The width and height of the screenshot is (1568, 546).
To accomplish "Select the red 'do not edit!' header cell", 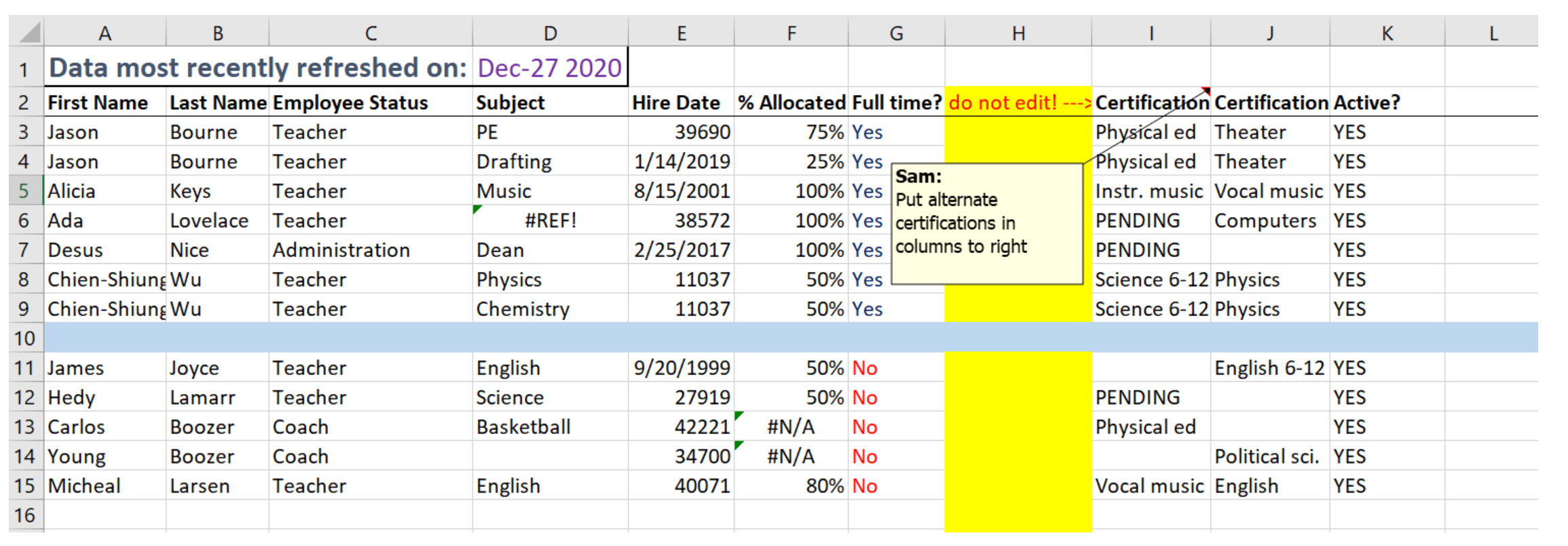I will click(x=1018, y=102).
